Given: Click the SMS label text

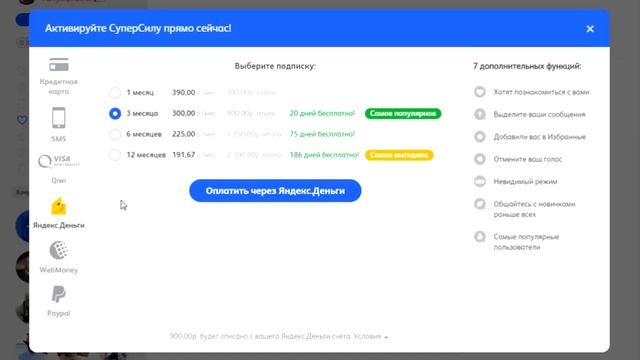Looking at the screenshot, I should point(59,139).
